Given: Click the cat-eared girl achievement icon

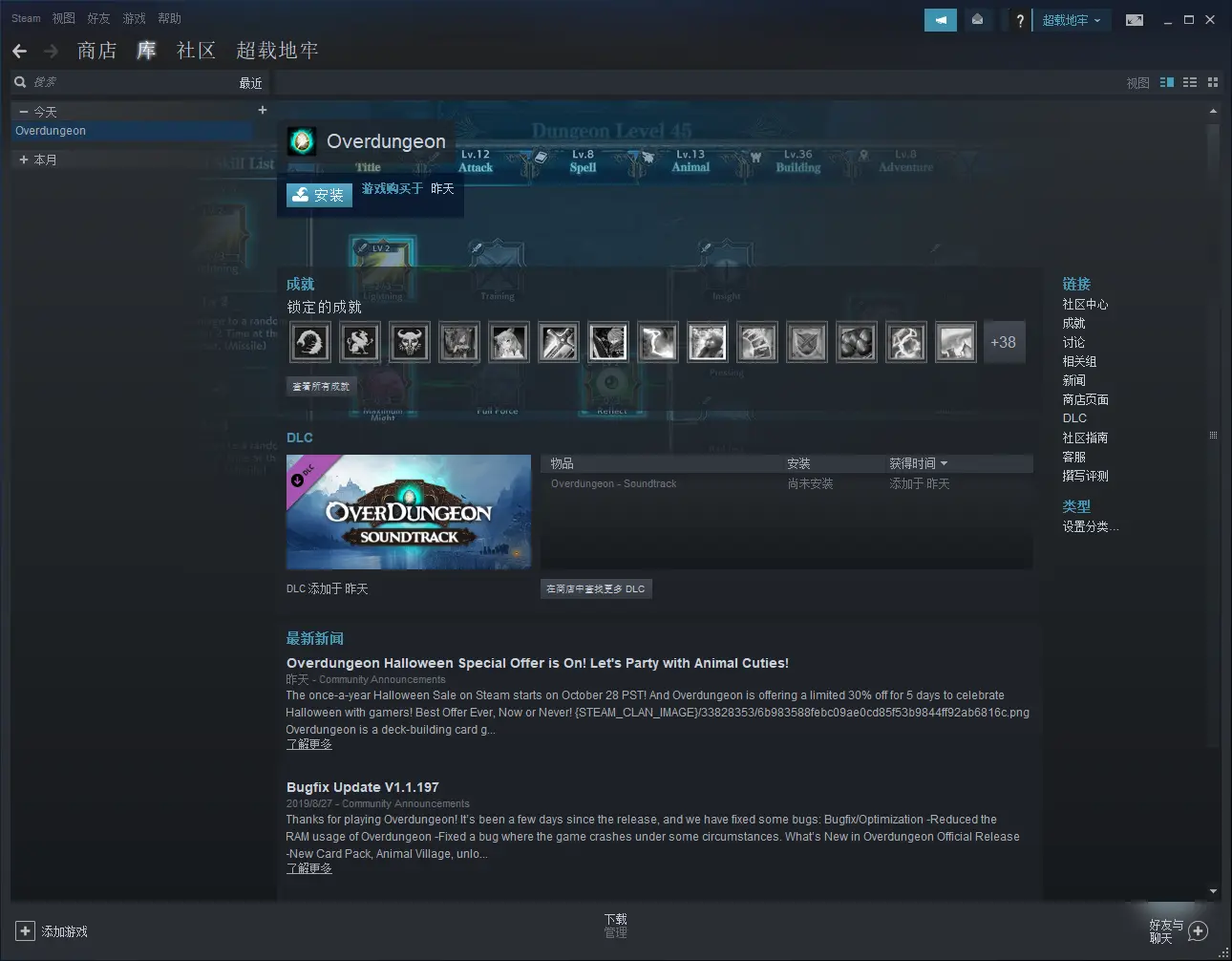Looking at the screenshot, I should pyautogui.click(x=508, y=342).
